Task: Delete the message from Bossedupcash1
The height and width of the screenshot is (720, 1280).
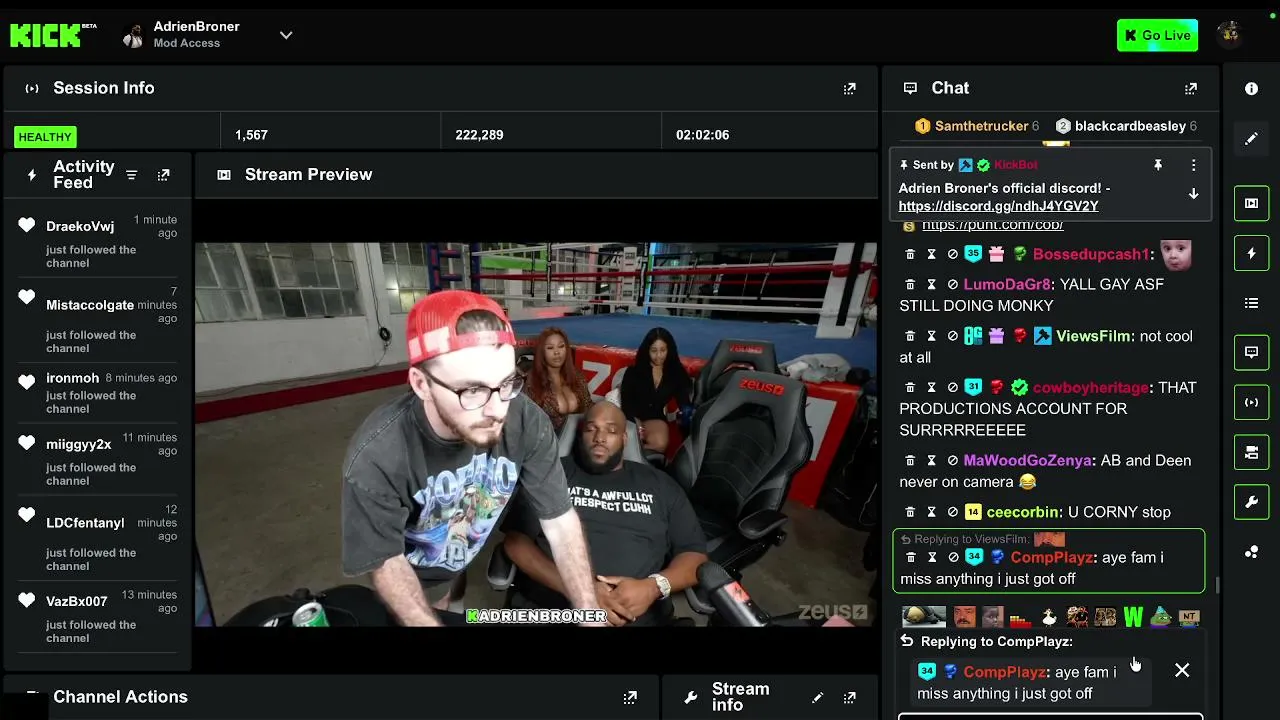Action: click(x=910, y=255)
